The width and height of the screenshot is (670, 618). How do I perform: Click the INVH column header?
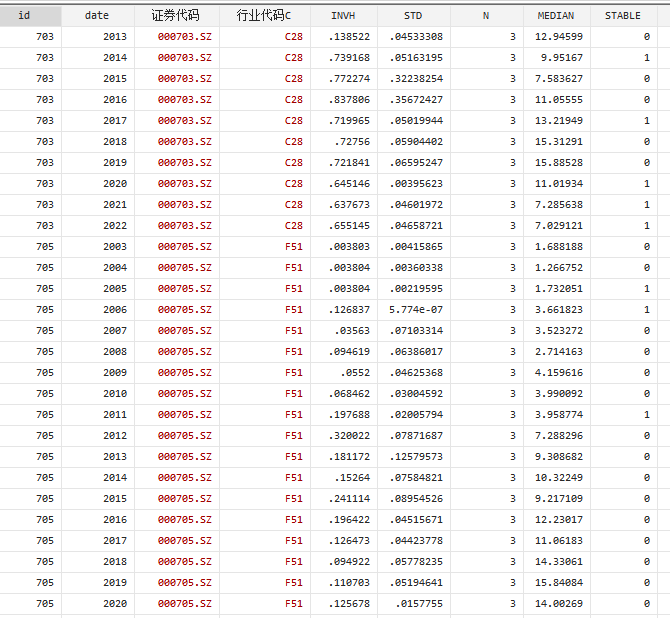coord(344,16)
